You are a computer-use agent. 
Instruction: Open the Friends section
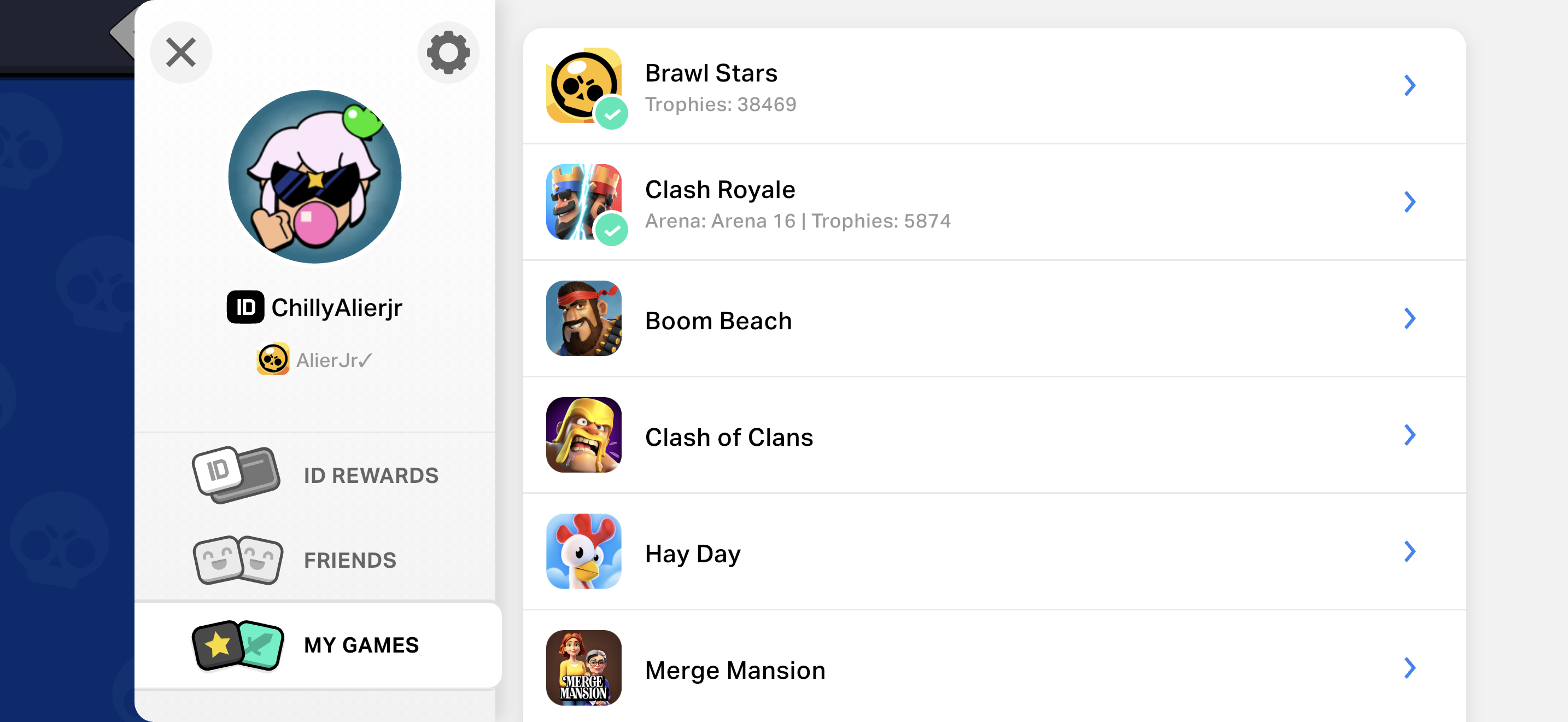tap(315, 560)
